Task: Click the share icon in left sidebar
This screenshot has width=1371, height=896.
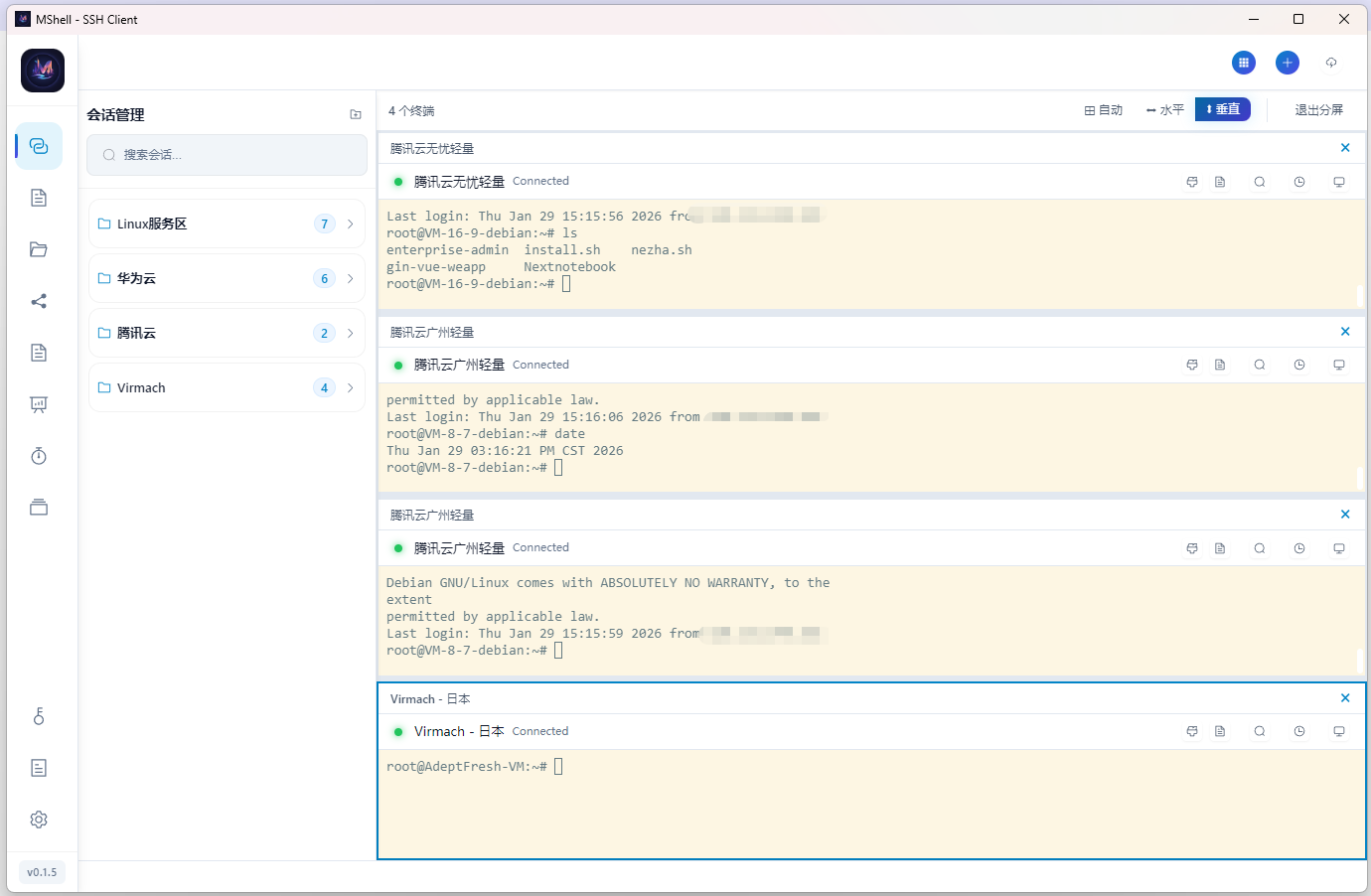Action: coord(39,301)
